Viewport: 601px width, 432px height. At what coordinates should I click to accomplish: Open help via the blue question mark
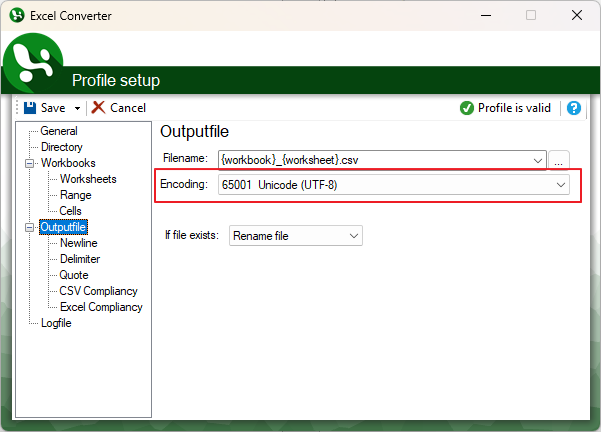[x=573, y=108]
